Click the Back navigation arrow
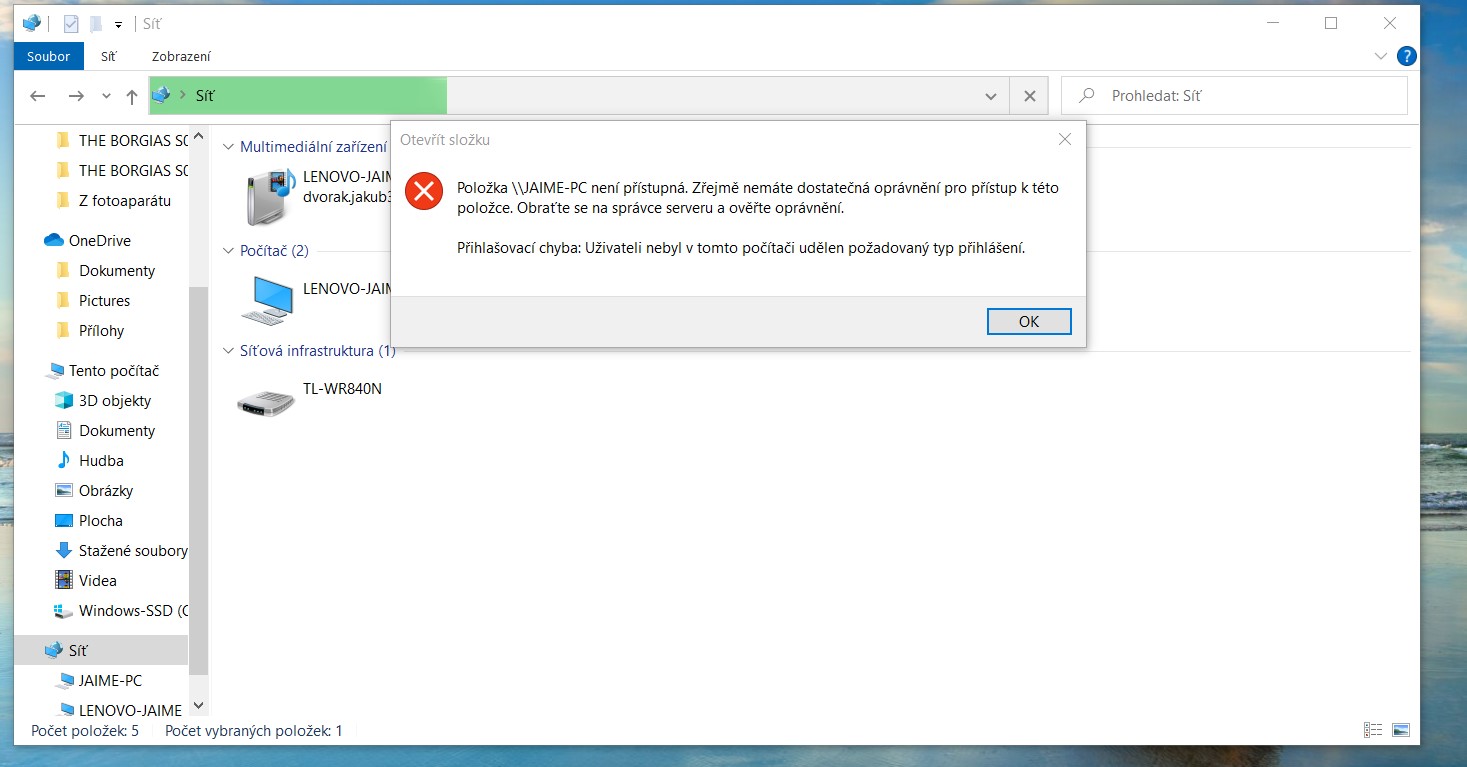This screenshot has height=767, width=1467. pos(38,96)
